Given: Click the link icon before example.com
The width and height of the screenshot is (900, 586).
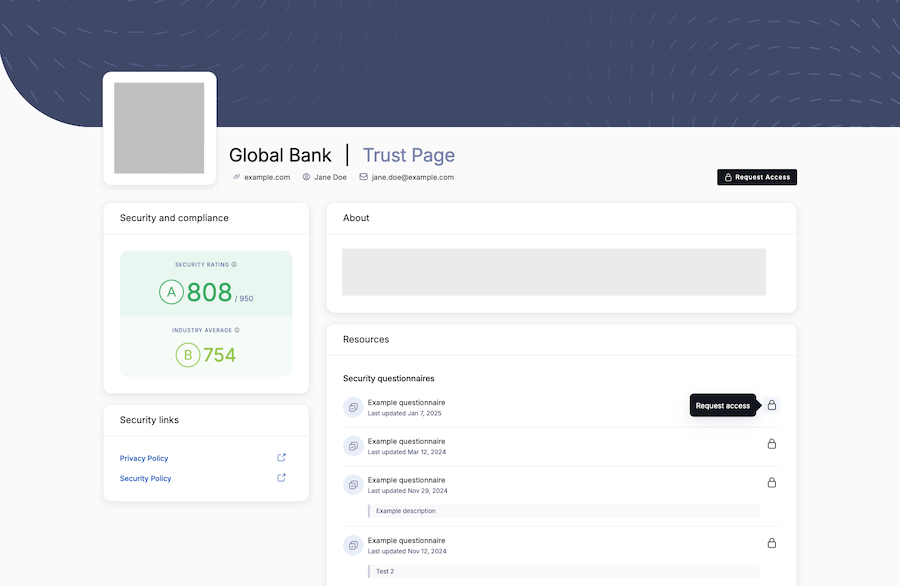Looking at the screenshot, I should point(235,176).
